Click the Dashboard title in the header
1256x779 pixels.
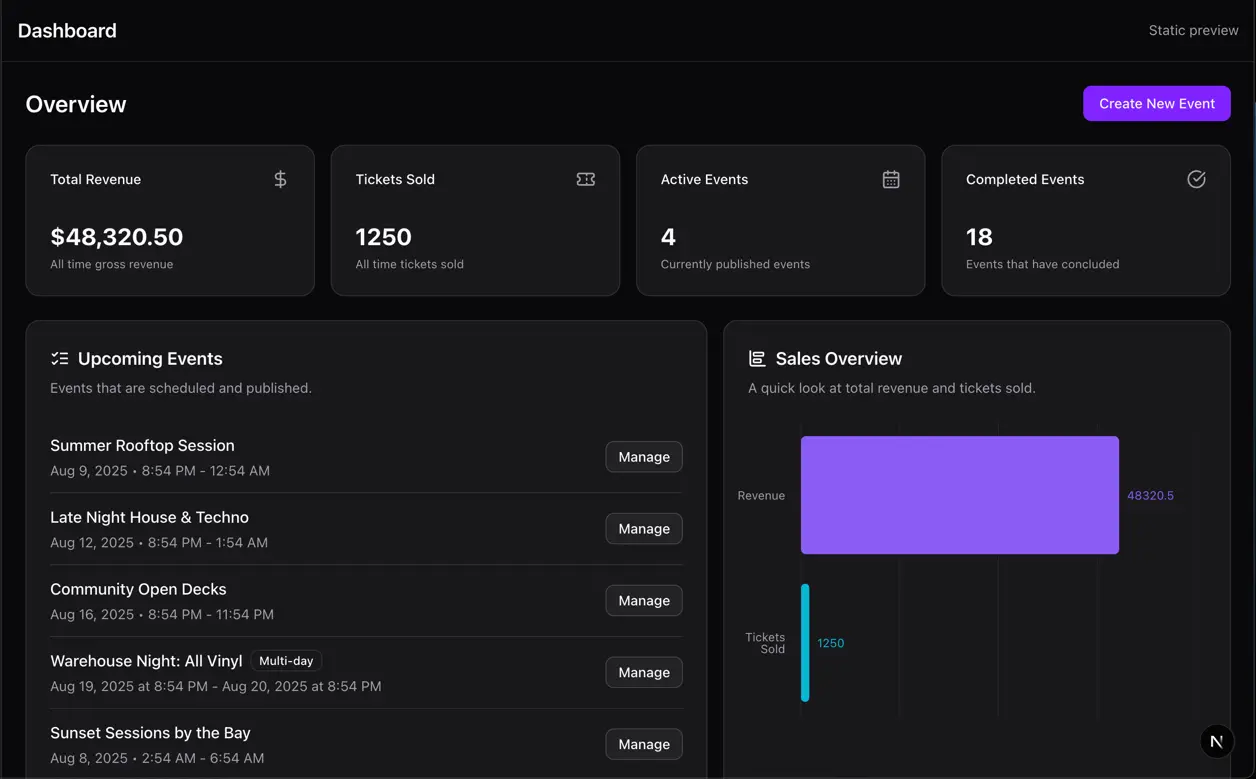[67, 30]
